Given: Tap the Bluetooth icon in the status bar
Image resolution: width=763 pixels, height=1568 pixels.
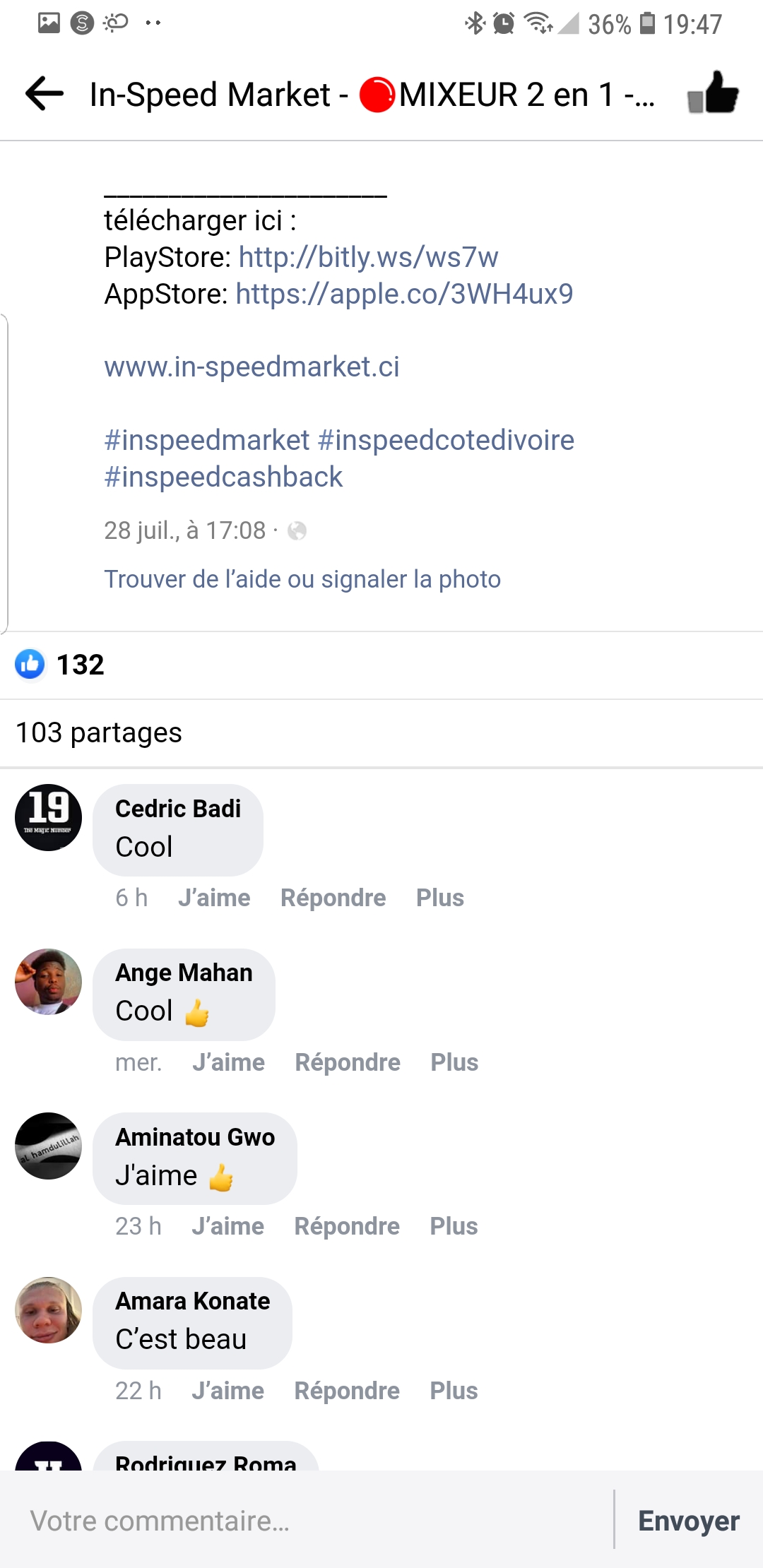Looking at the screenshot, I should [475, 23].
